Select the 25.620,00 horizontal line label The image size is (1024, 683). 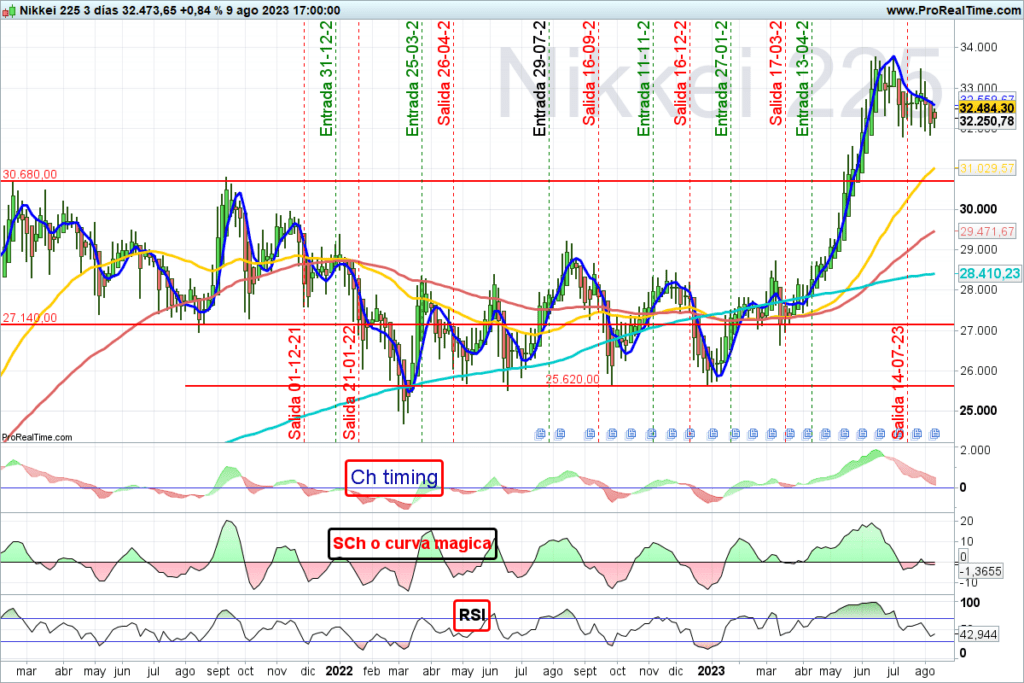pyautogui.click(x=572, y=379)
